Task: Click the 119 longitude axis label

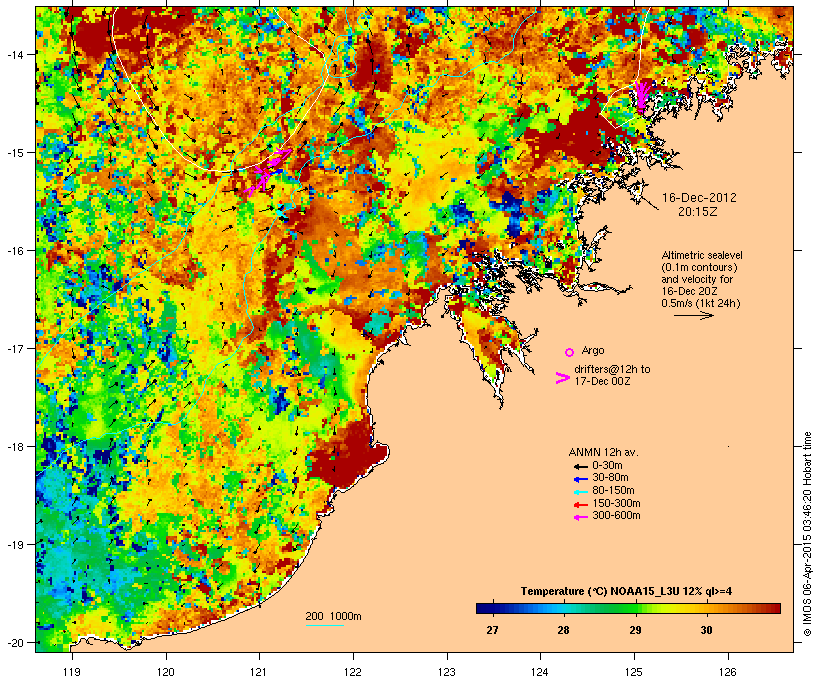Action: (x=72, y=672)
